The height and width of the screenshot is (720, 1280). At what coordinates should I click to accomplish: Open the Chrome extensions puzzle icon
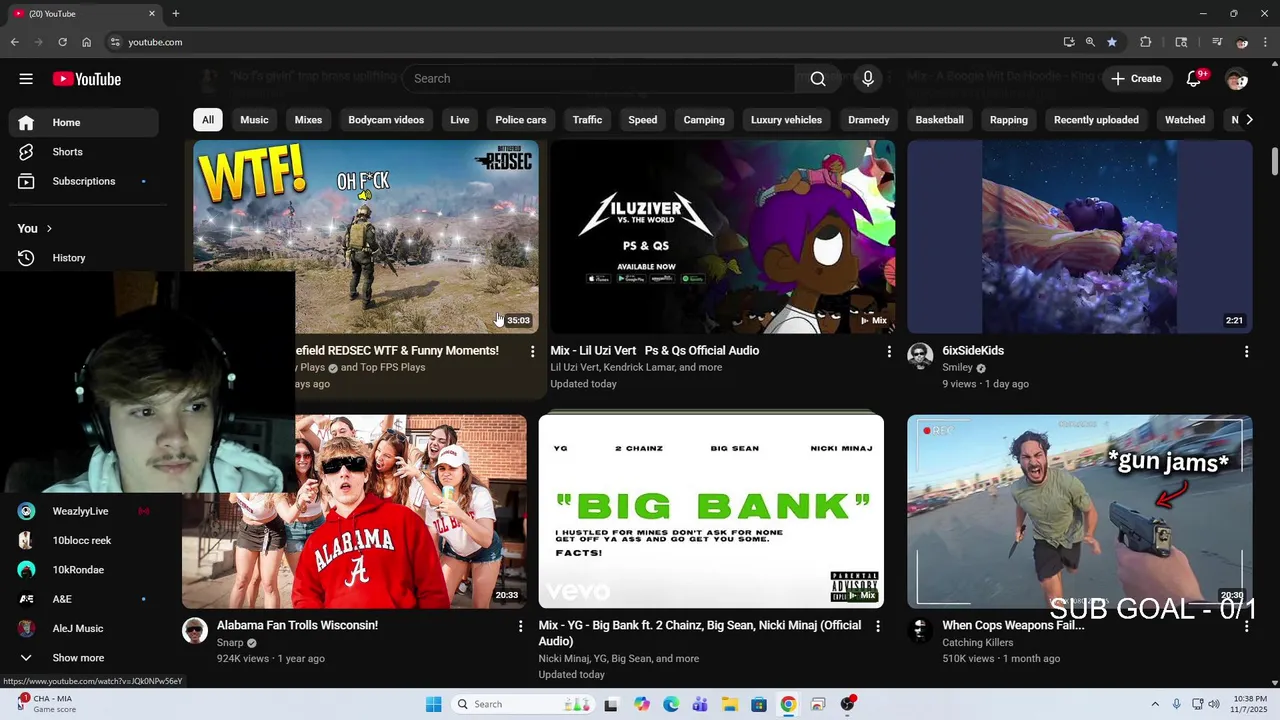[x=1146, y=42]
